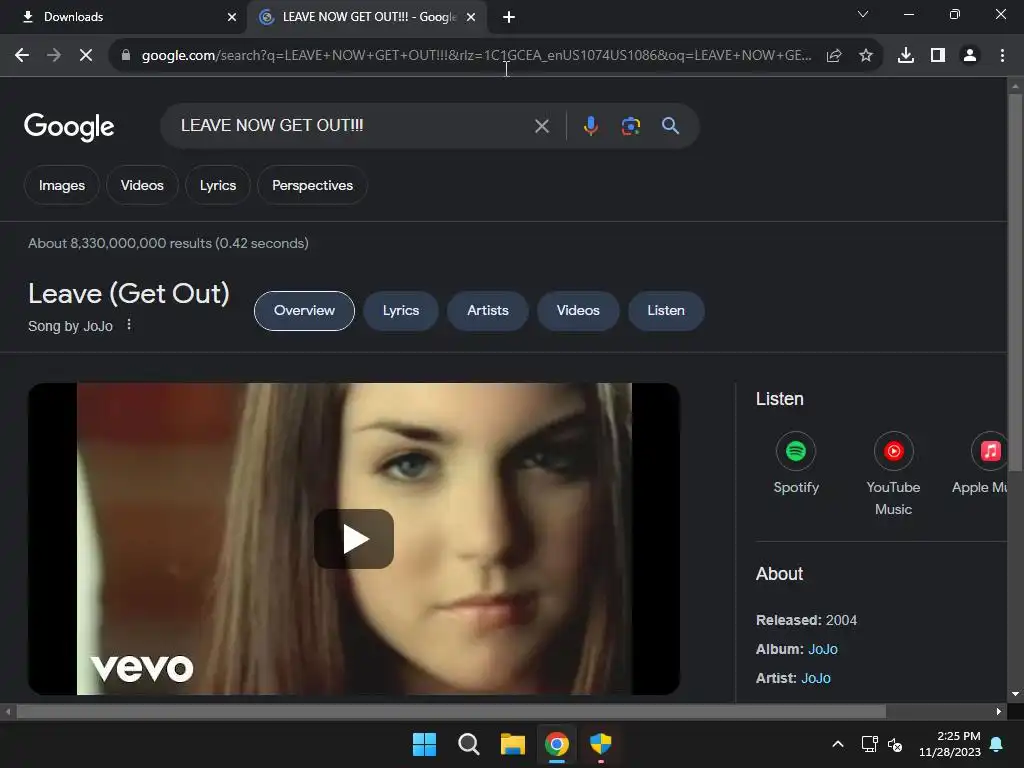Click into the Google search field
Image resolution: width=1024 pixels, height=768 pixels.
tap(353, 126)
